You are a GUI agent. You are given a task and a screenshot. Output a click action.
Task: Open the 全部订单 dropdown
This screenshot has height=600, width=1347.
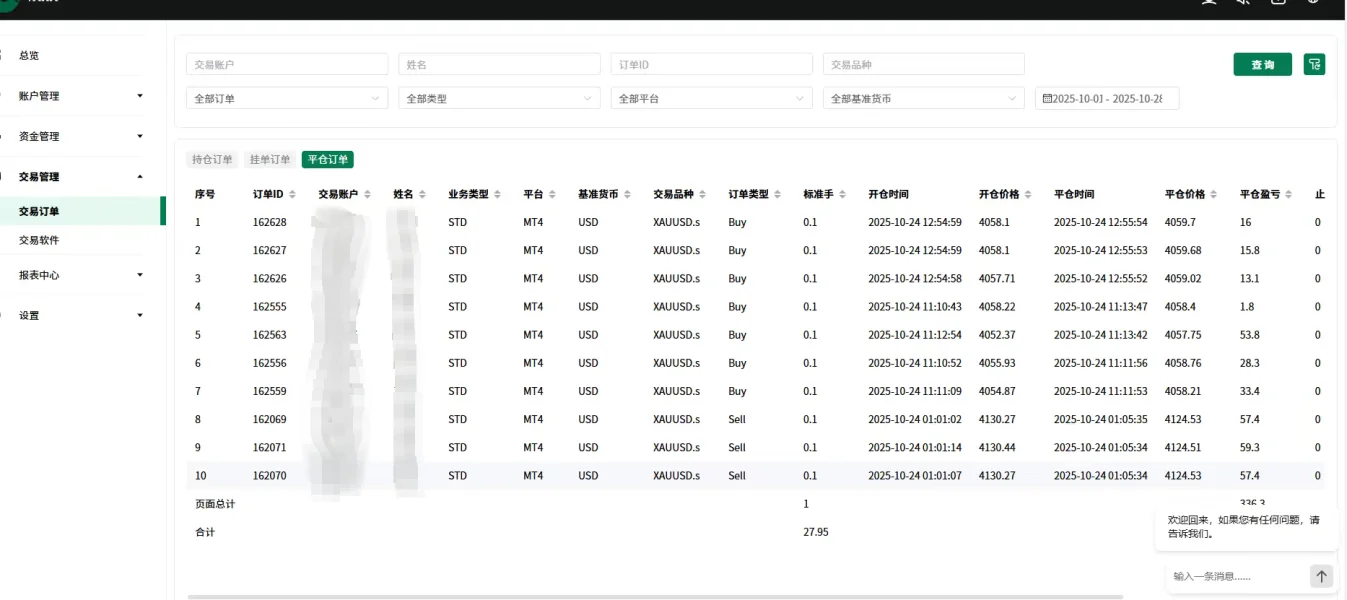pyautogui.click(x=287, y=99)
